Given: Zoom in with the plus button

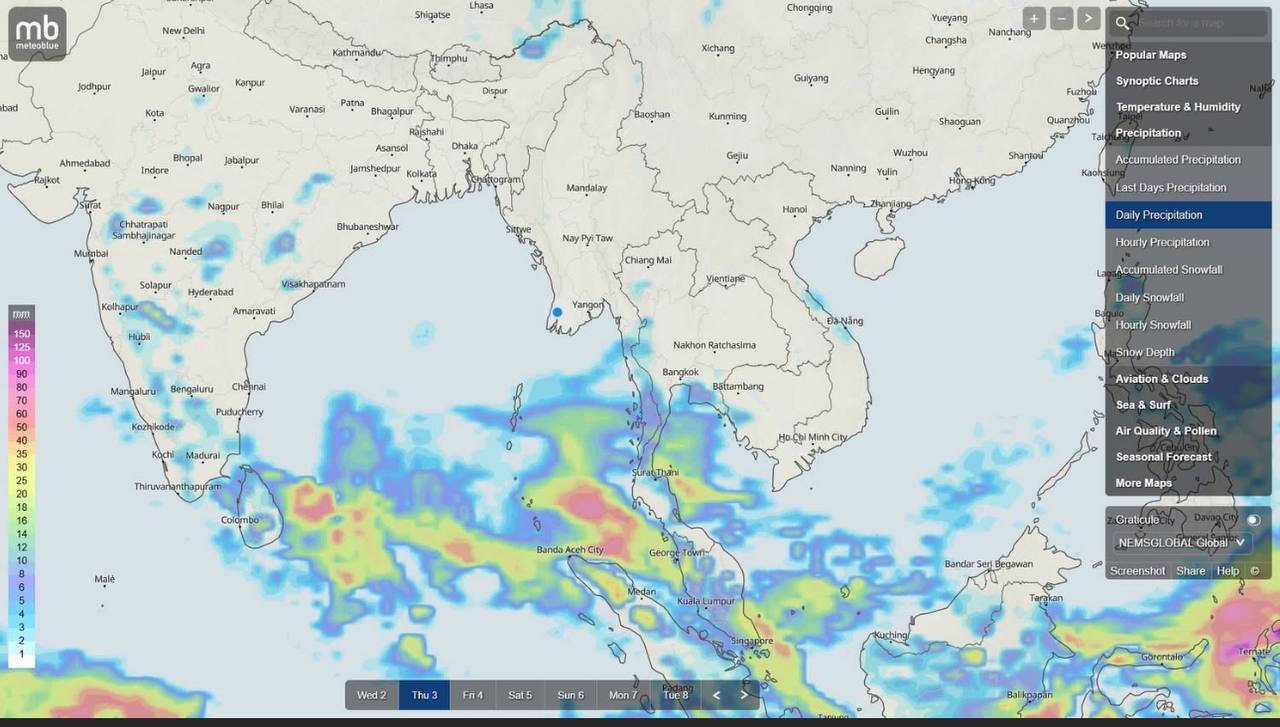Looking at the screenshot, I should point(1034,19).
